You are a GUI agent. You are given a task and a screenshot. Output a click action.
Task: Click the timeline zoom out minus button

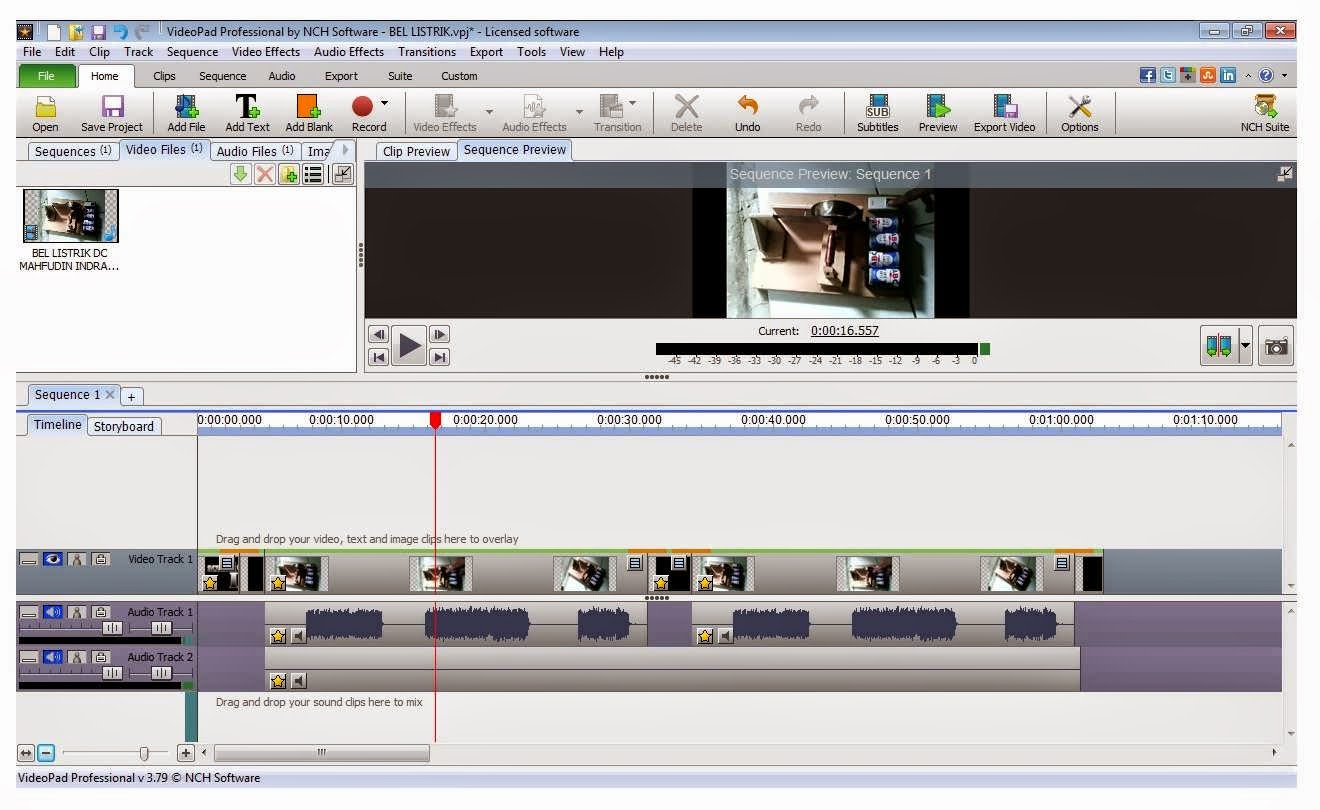(46, 753)
